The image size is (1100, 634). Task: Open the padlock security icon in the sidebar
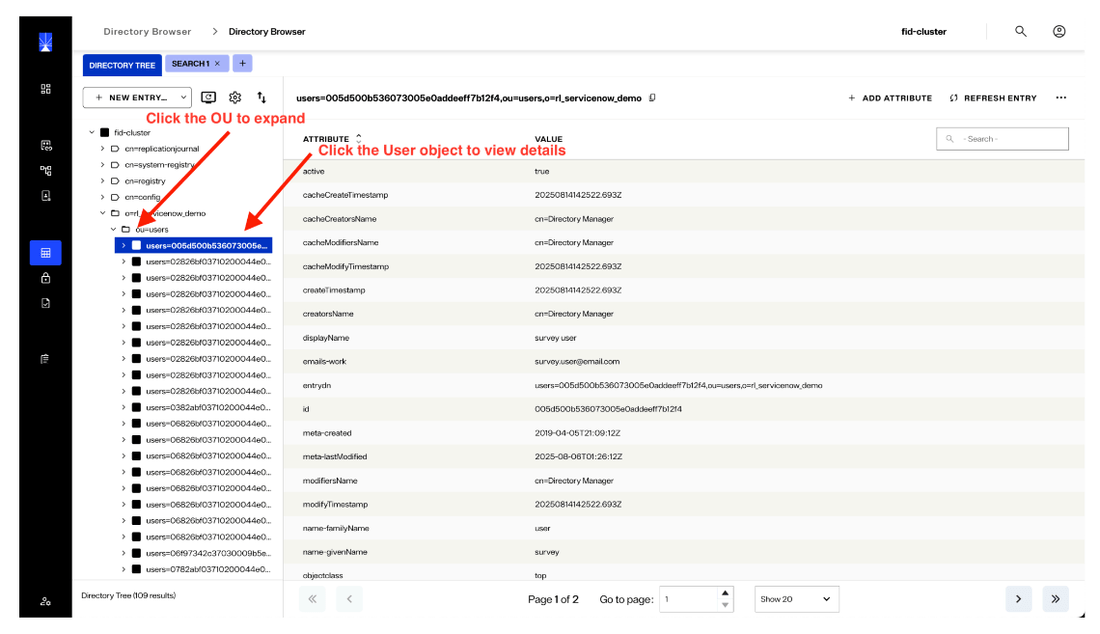tap(46, 278)
